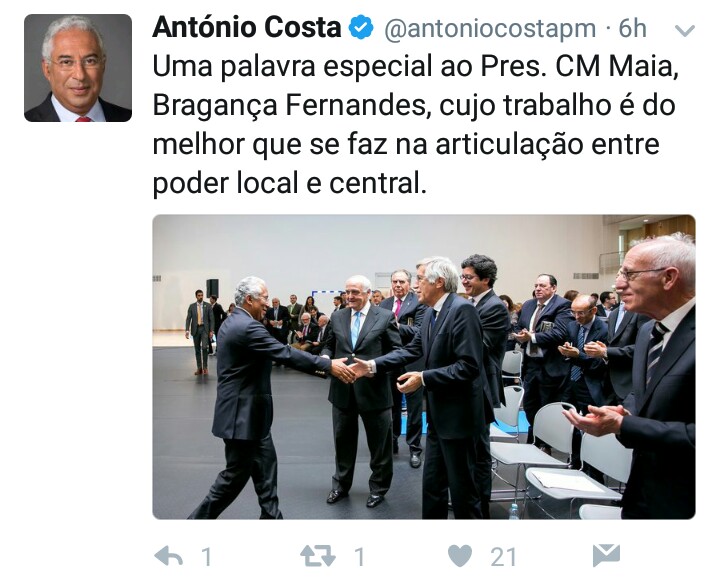Click the retweet count number 1

click(360, 557)
